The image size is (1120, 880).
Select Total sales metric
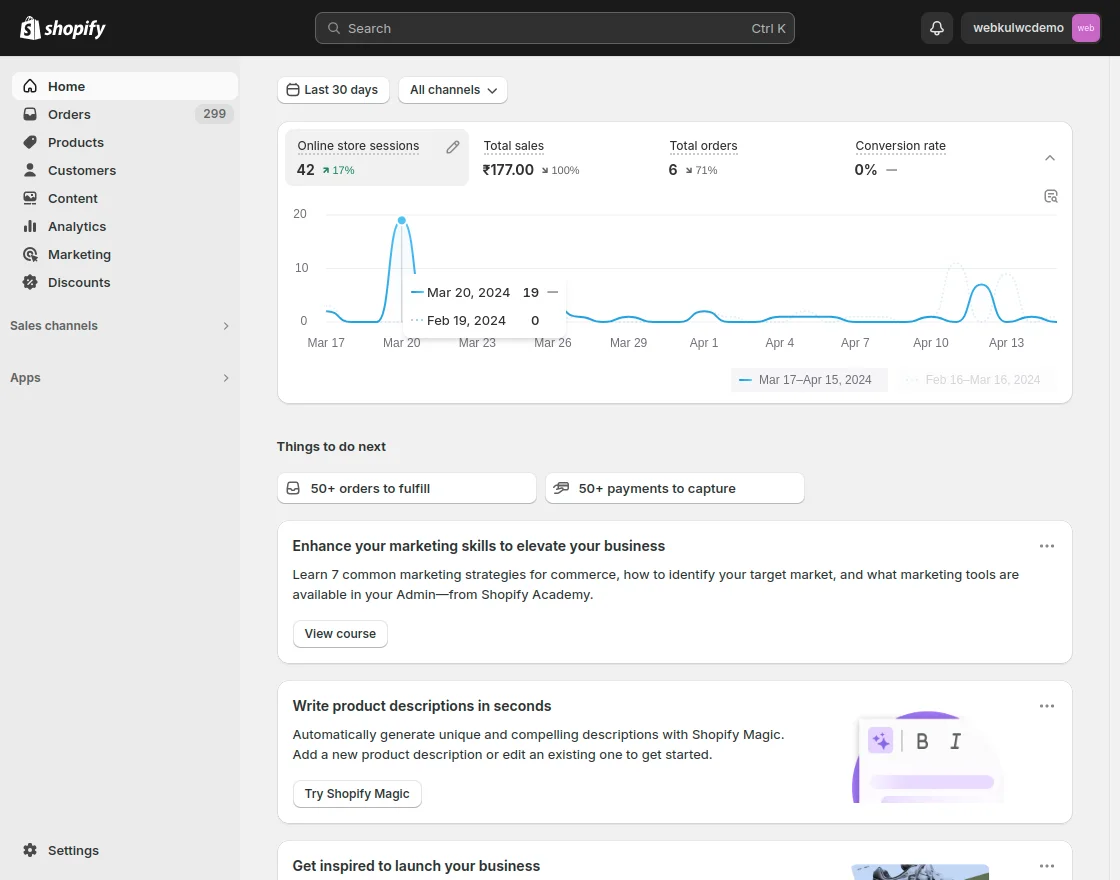pos(563,157)
